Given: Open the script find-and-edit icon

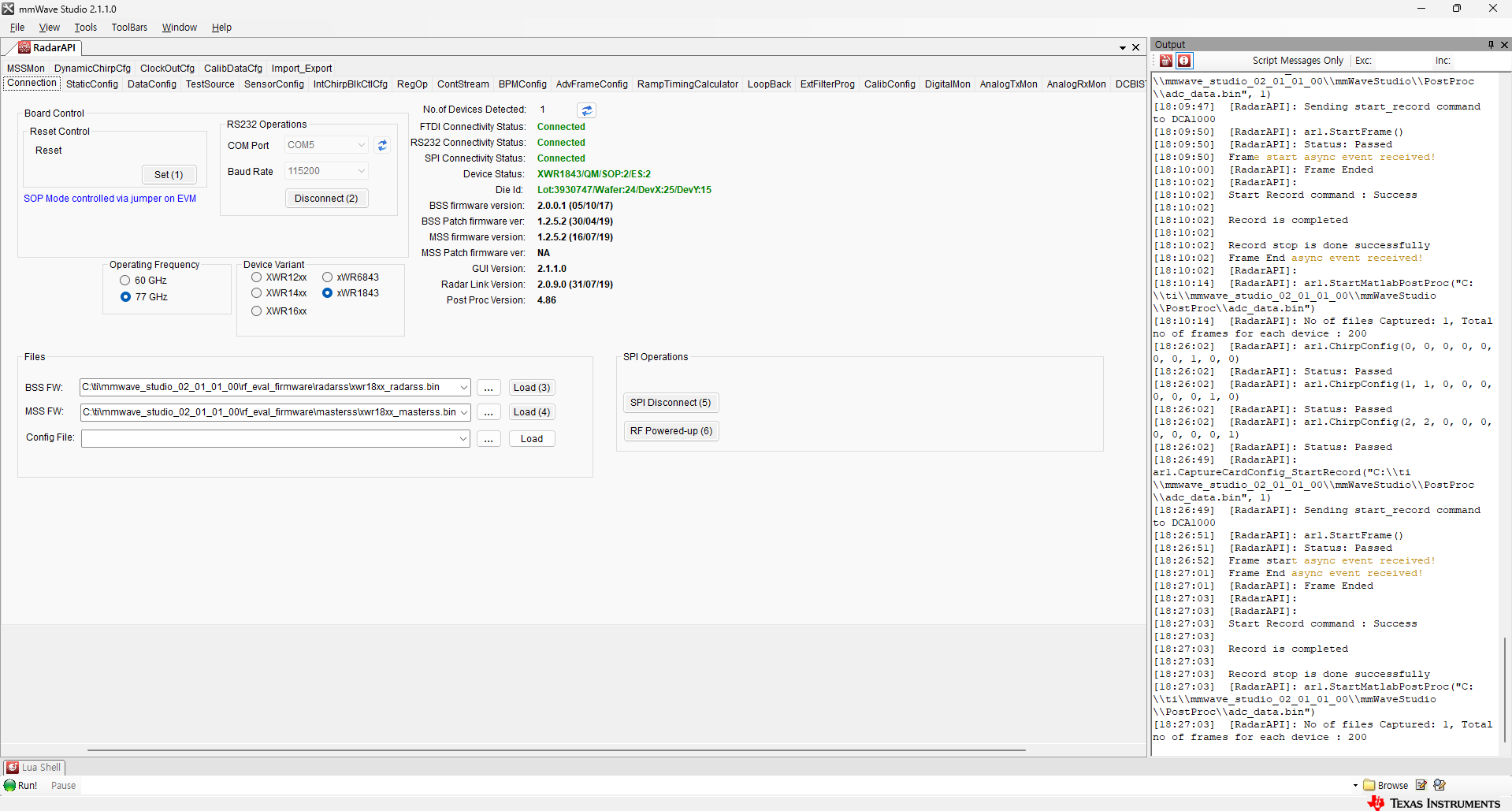Looking at the screenshot, I should pos(1440,785).
